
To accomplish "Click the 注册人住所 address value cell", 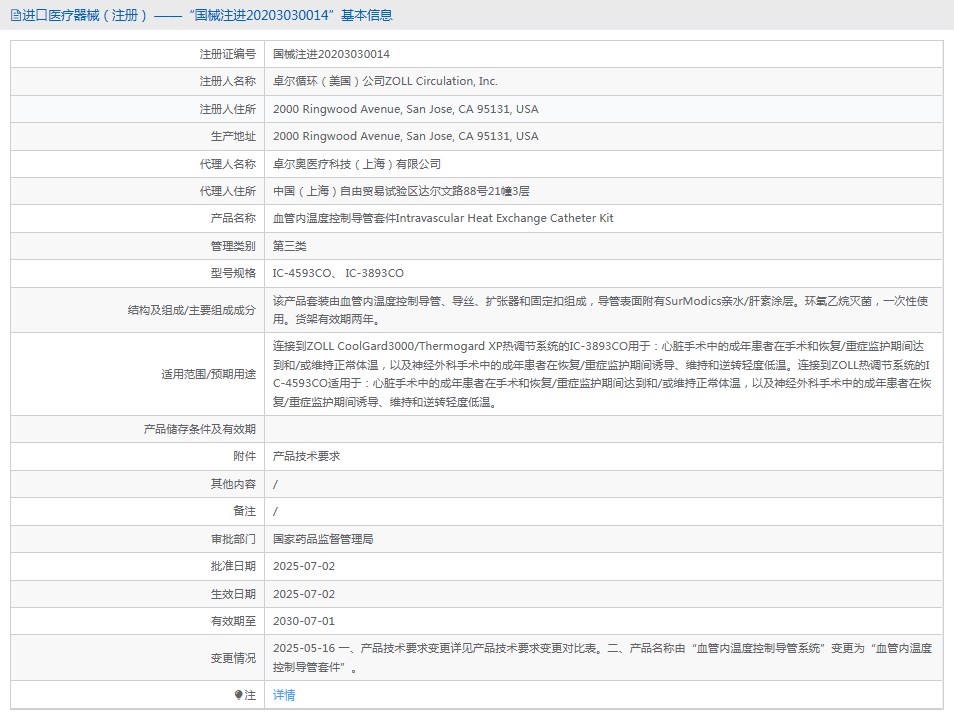I will 405,109.
